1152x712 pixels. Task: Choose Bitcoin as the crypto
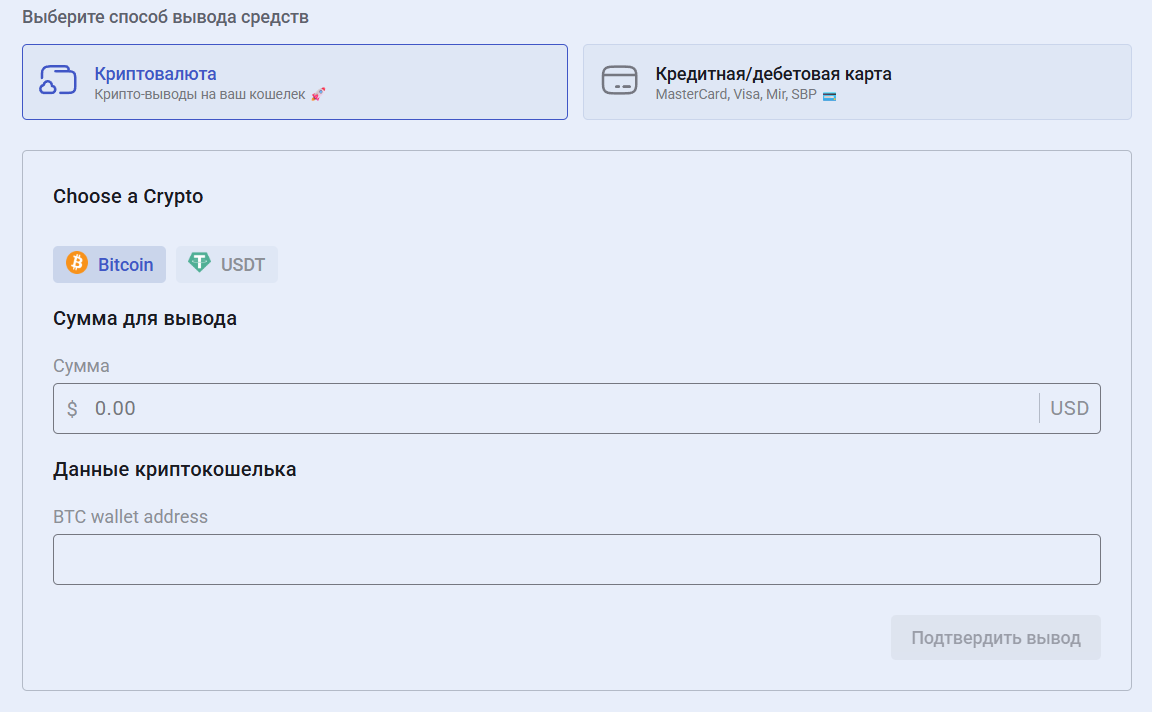[110, 265]
